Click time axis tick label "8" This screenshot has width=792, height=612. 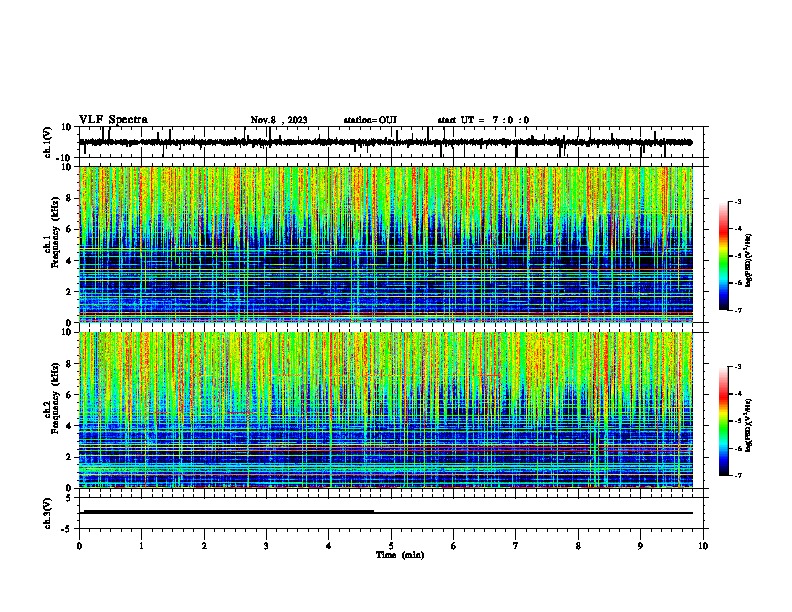coord(578,546)
